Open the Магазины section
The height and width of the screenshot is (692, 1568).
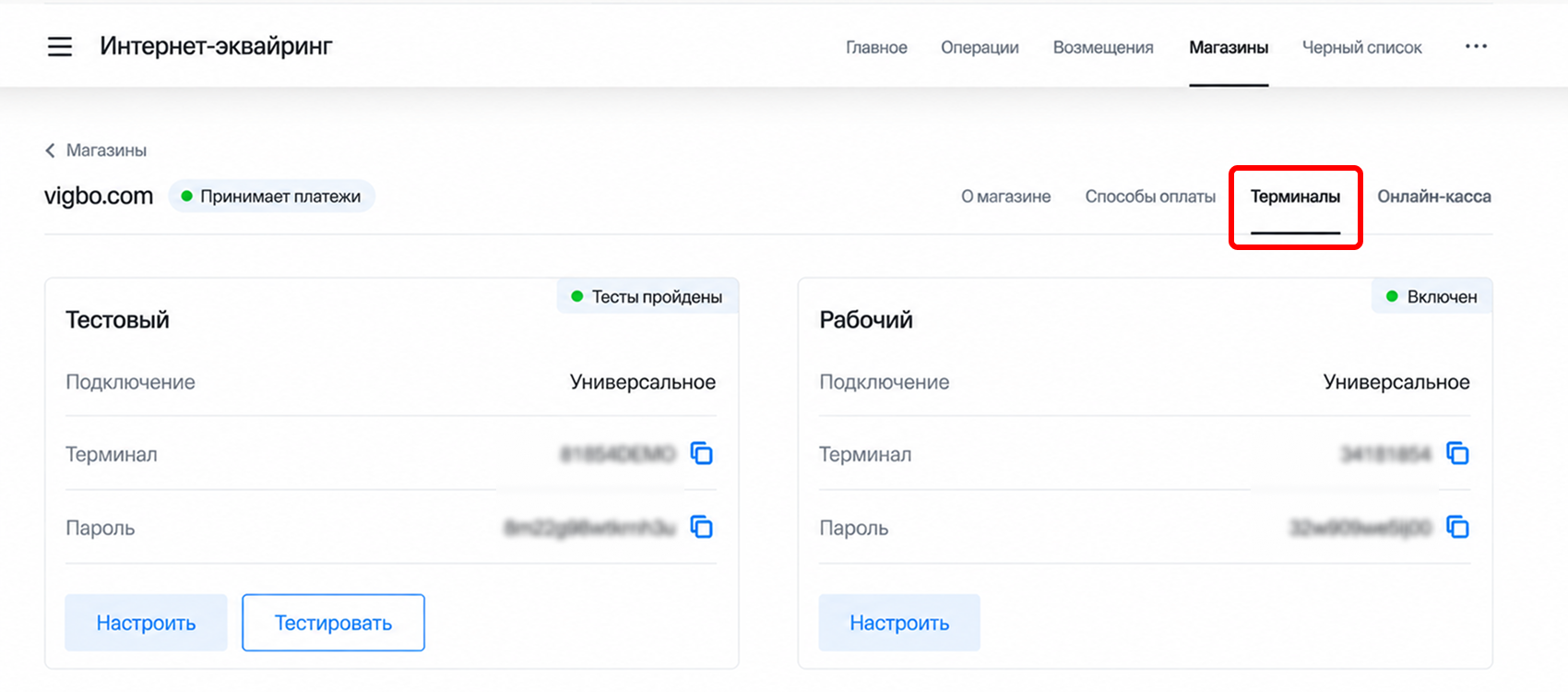tap(1229, 47)
